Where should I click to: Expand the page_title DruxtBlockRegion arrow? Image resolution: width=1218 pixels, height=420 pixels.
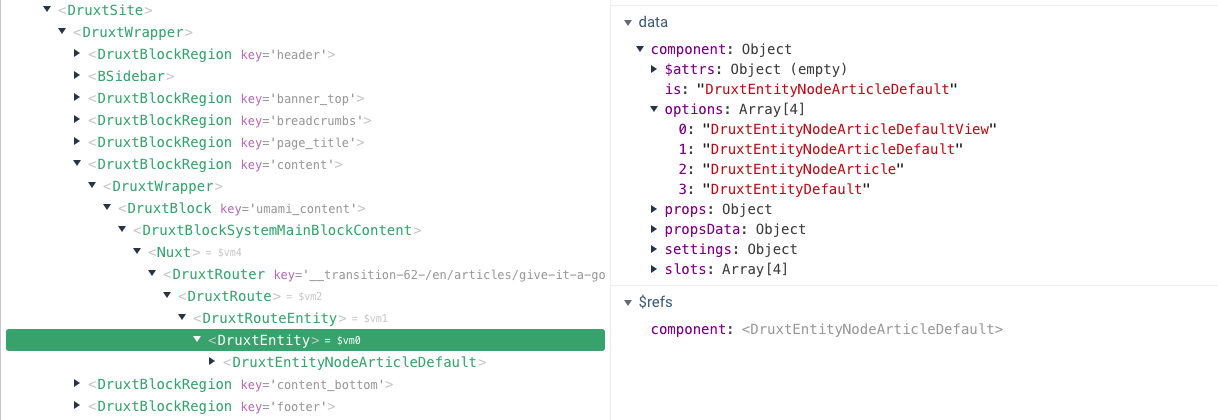(x=77, y=142)
